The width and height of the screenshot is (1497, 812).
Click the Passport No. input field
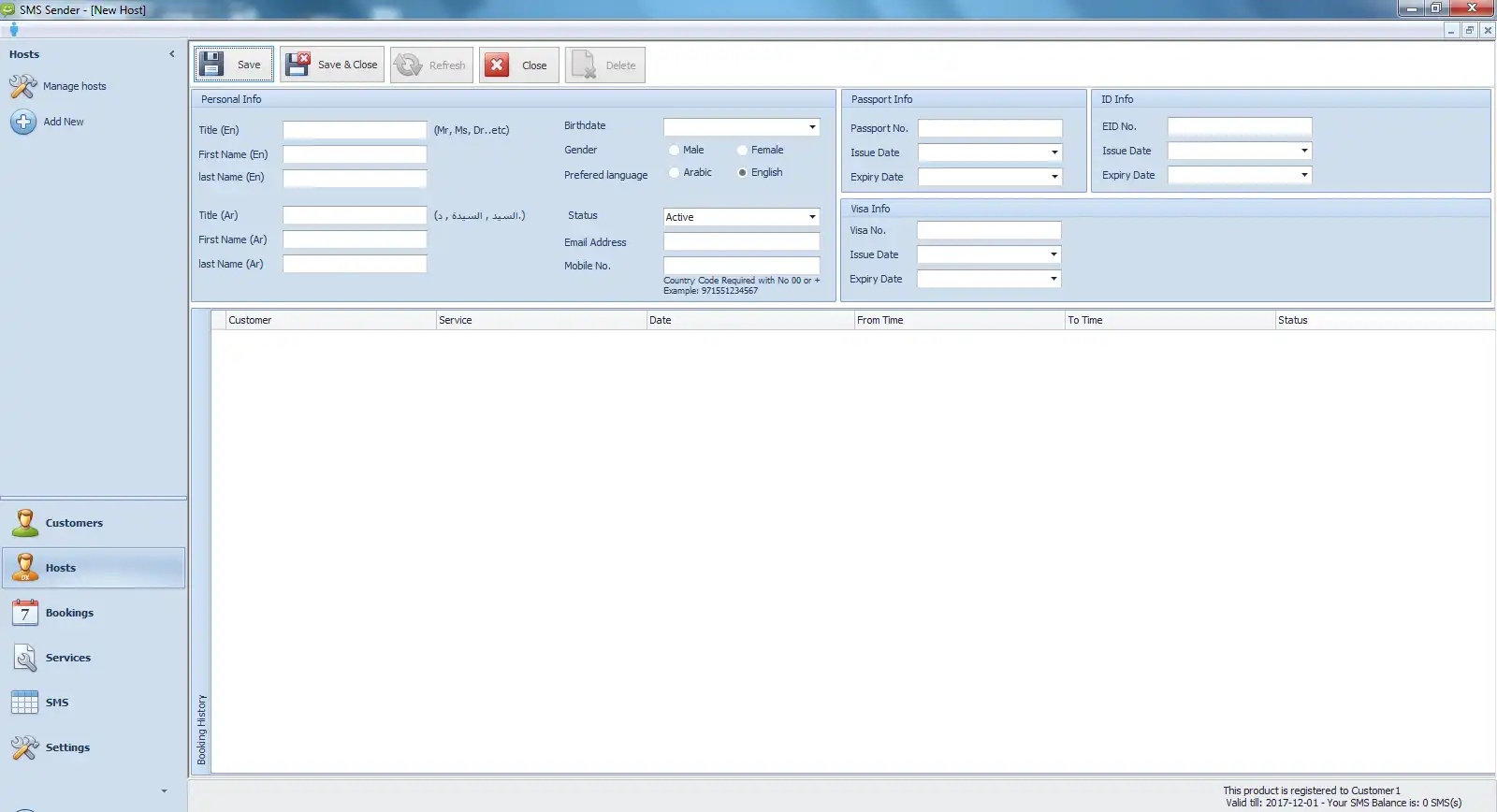point(990,128)
